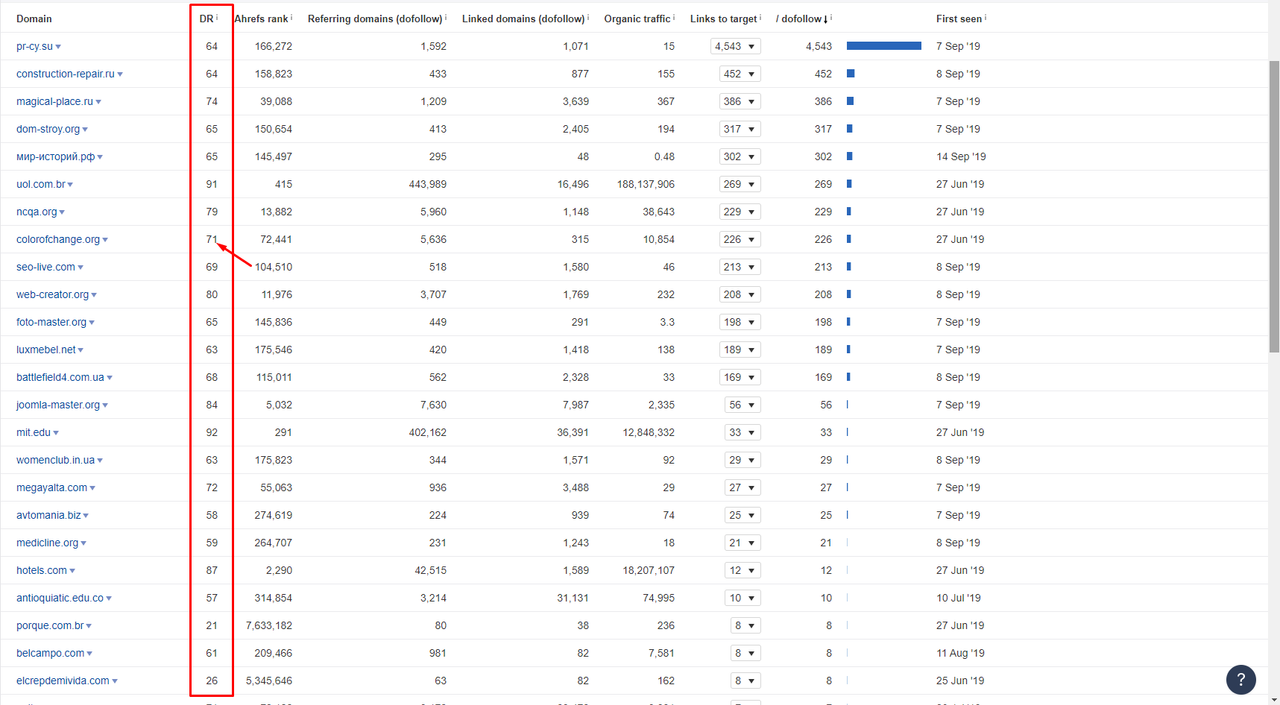Viewport: 1280px width, 705px height.
Task: Sort by Organic traffic header
Action: coord(637,19)
